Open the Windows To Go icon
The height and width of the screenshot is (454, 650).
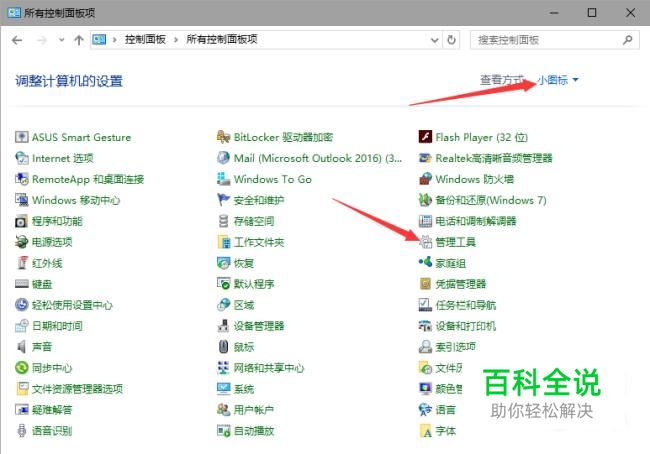(223, 179)
